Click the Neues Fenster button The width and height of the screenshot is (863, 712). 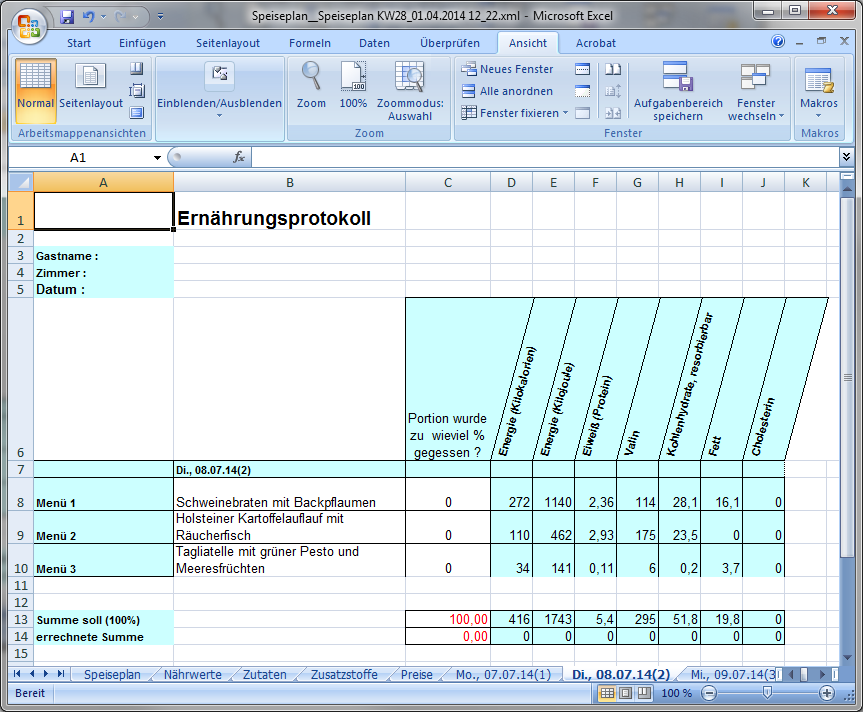[x=507, y=69]
